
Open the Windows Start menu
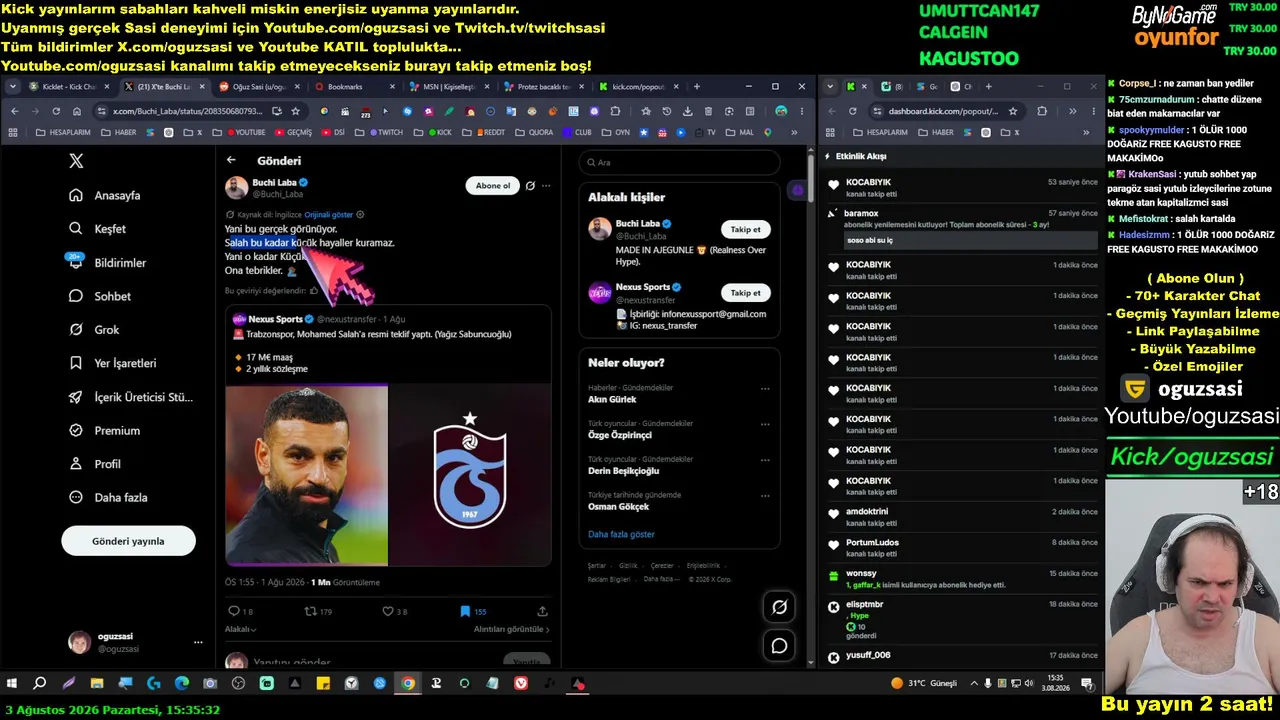12,684
